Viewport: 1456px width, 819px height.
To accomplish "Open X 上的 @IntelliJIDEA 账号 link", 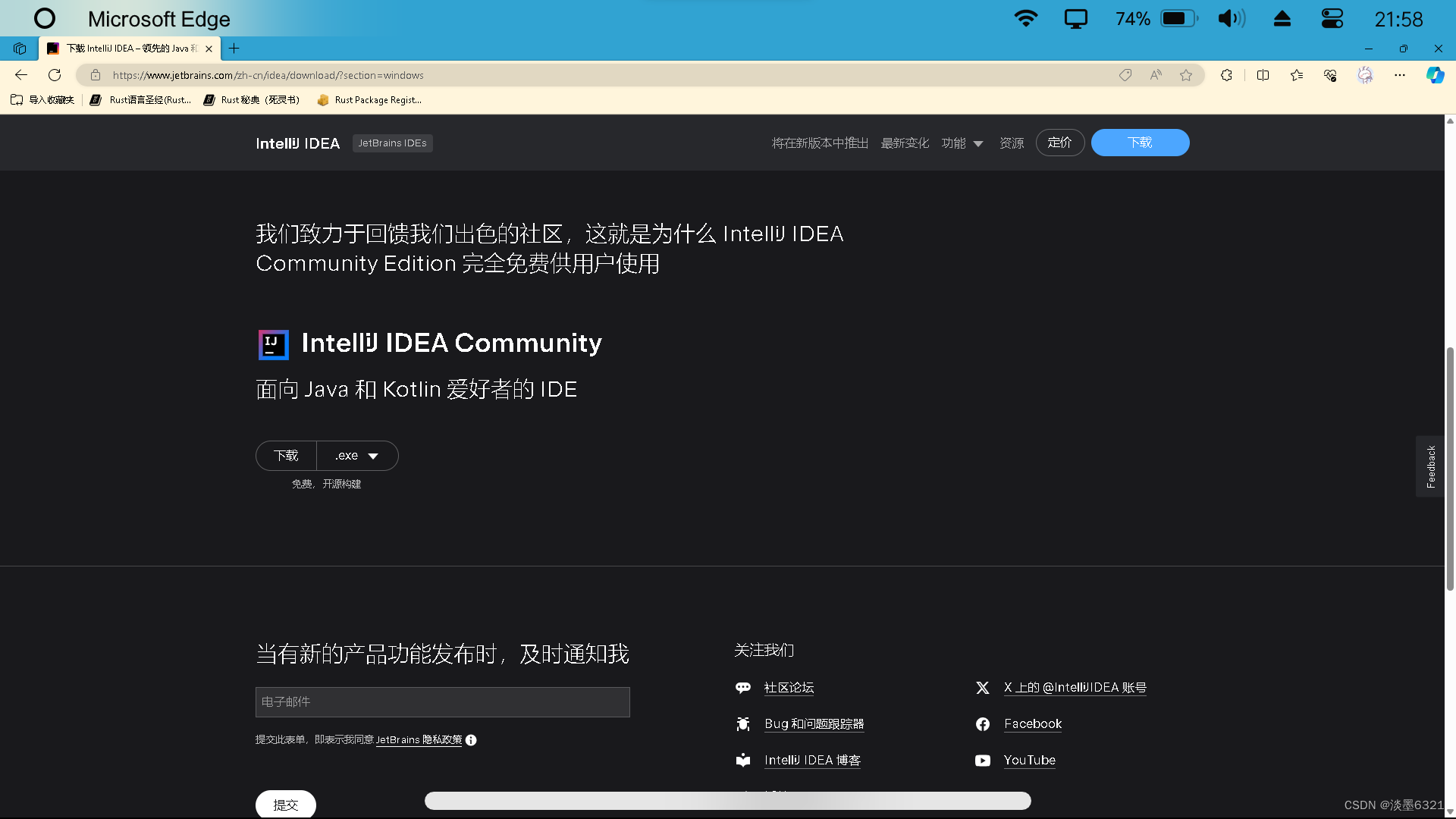I will 1075,688.
